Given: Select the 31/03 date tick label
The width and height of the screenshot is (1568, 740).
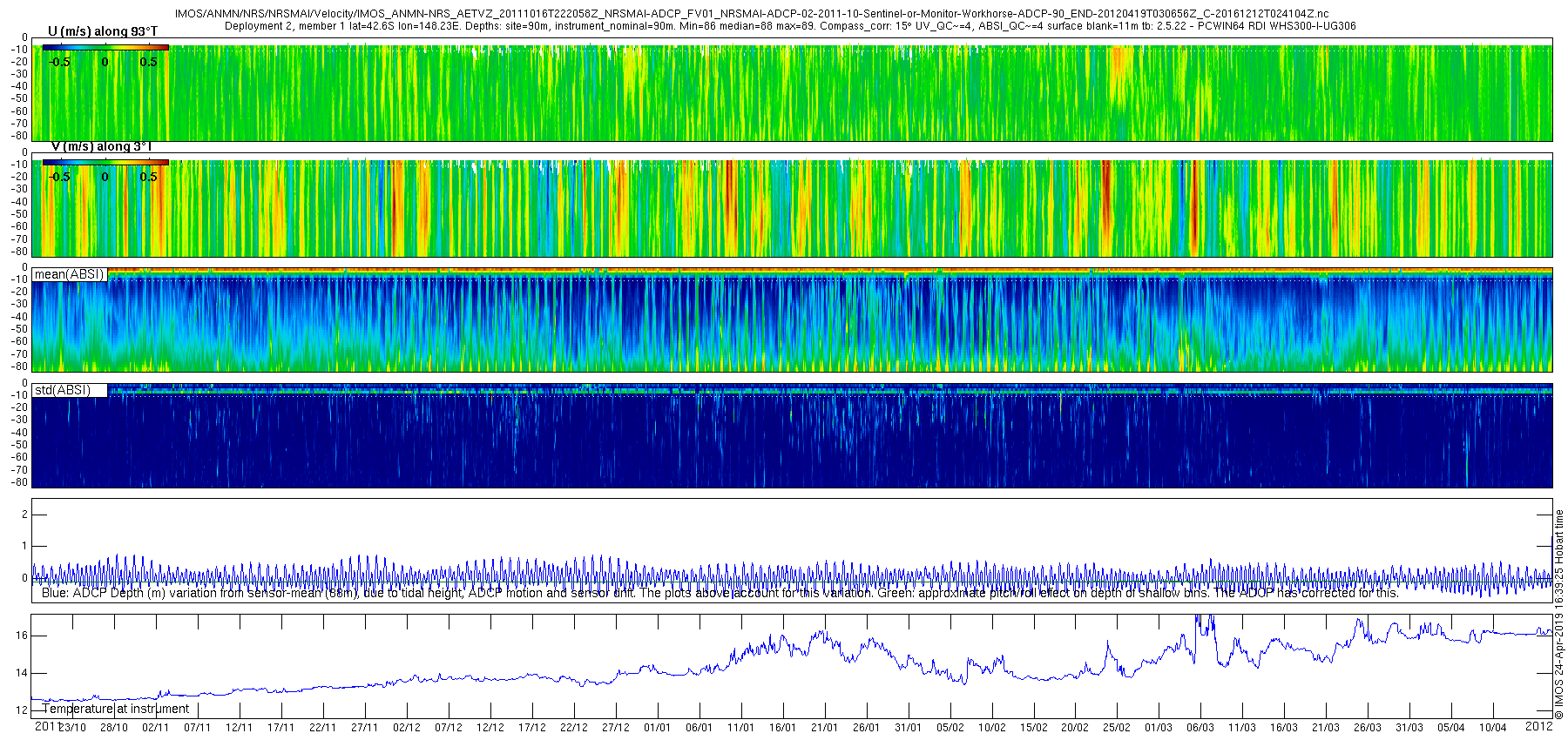Looking at the screenshot, I should [1409, 728].
